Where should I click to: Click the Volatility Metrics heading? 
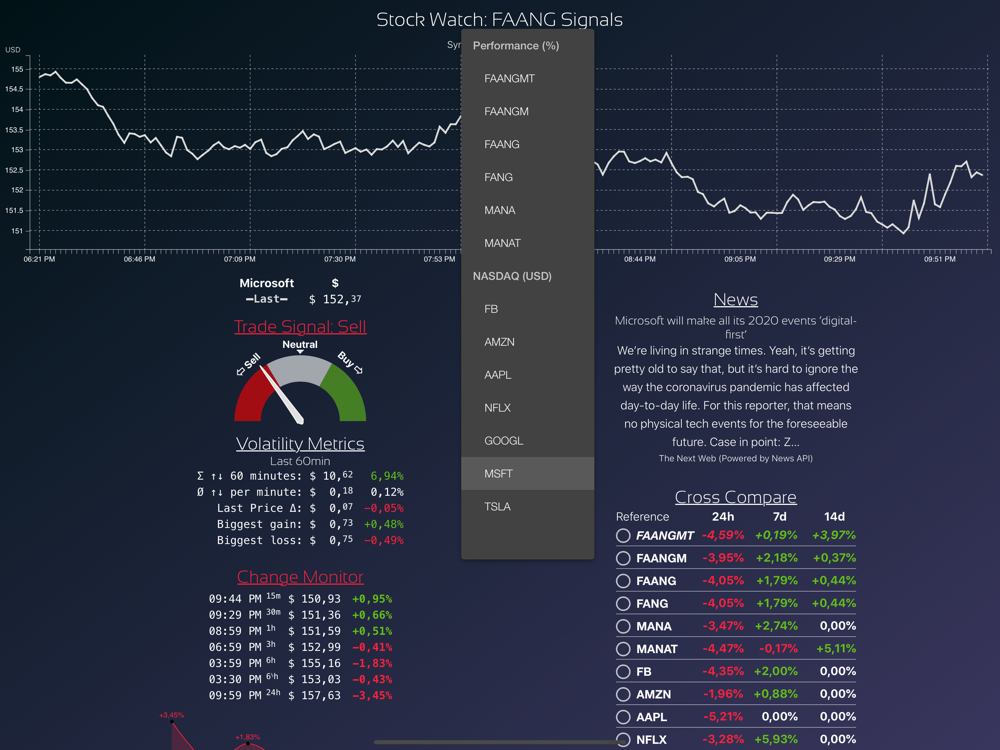tap(300, 444)
